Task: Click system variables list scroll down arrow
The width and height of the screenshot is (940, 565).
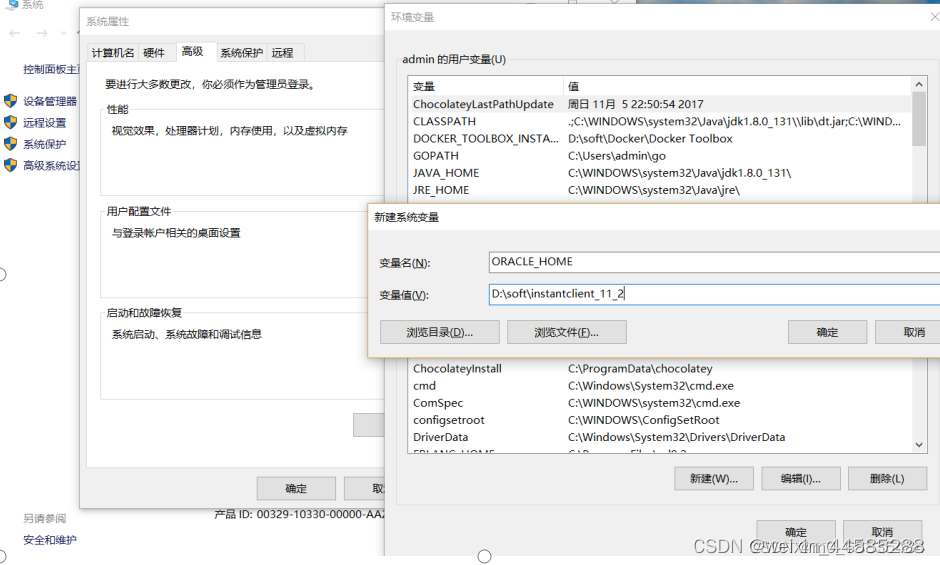Action: tap(918, 444)
